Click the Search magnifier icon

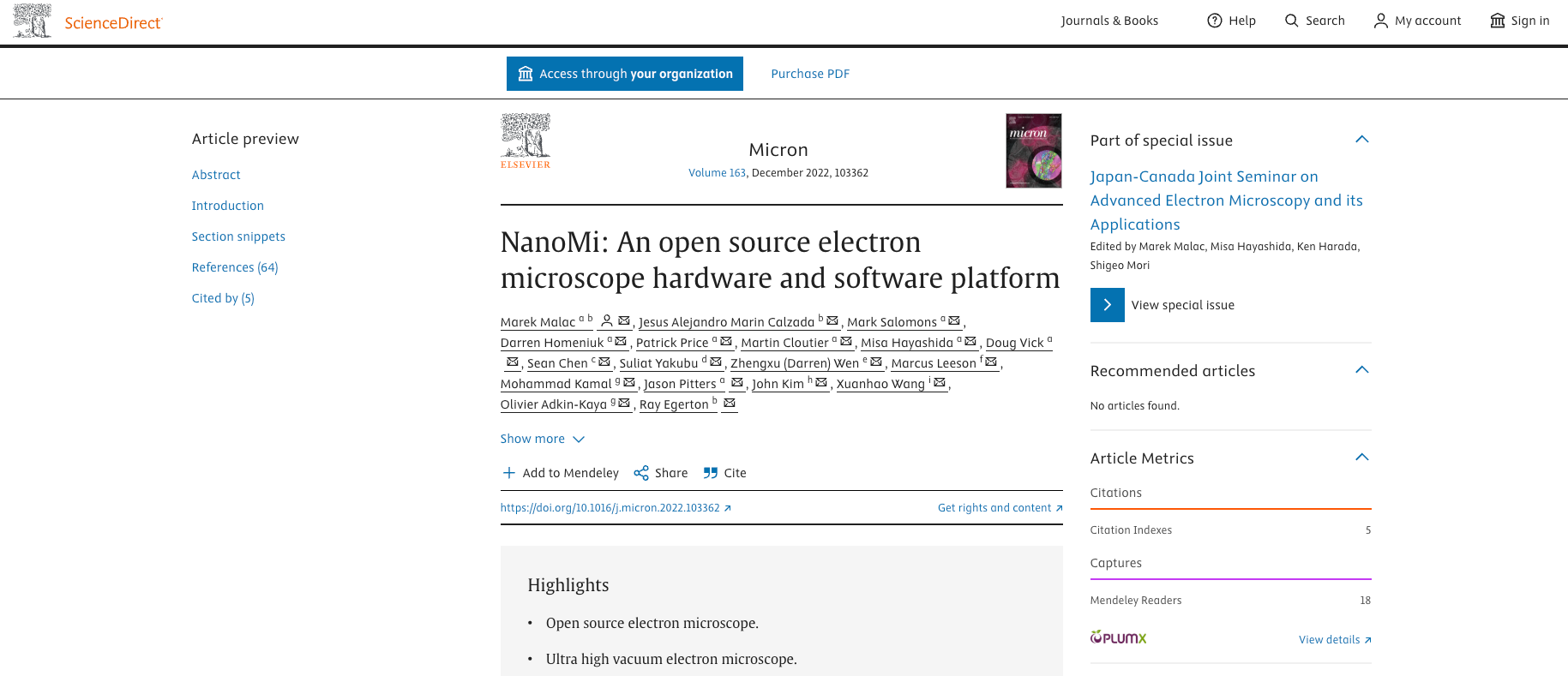1291,21
